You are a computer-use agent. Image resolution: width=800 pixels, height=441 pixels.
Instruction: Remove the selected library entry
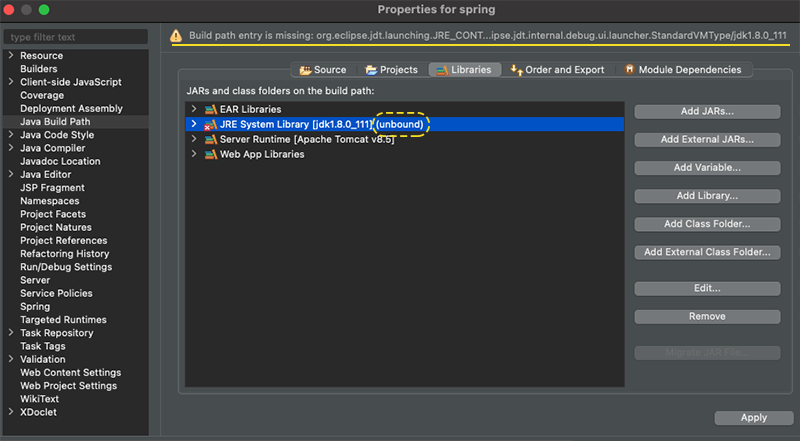(x=707, y=316)
